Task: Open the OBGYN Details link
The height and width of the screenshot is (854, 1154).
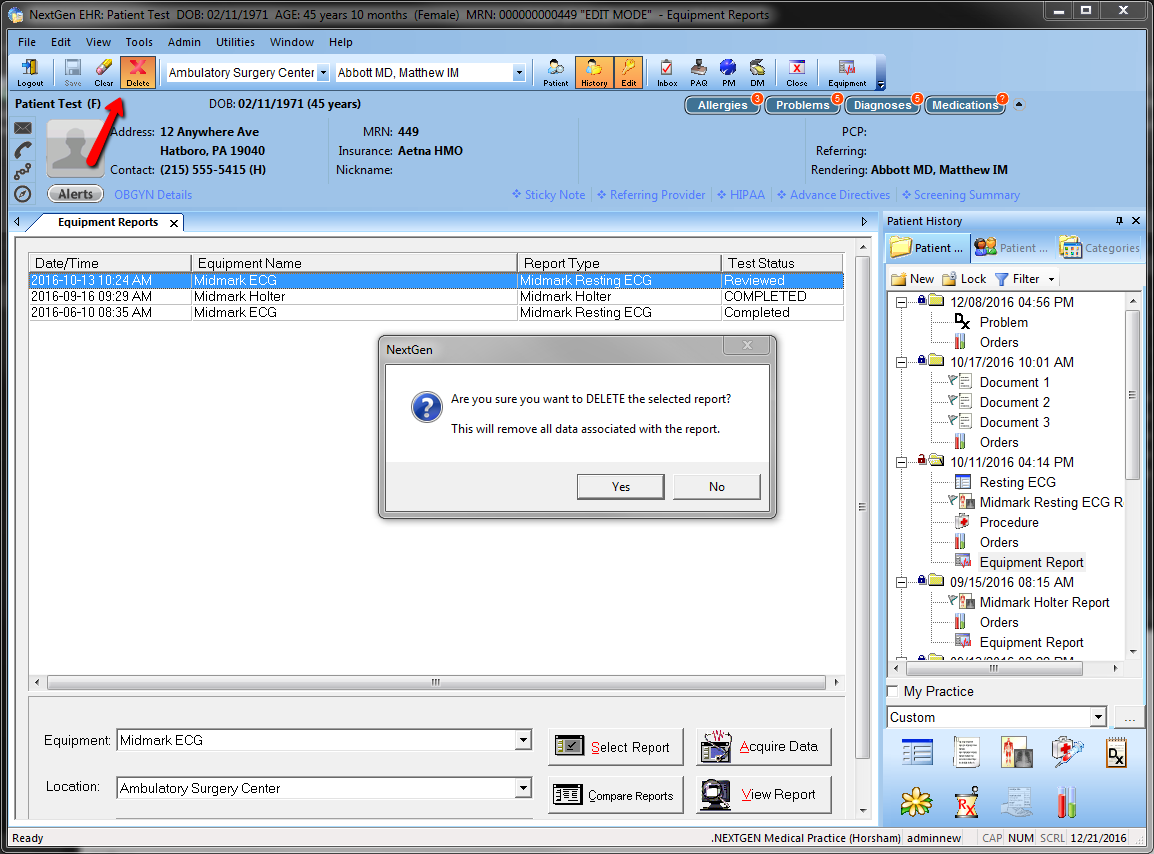Action: click(x=153, y=195)
